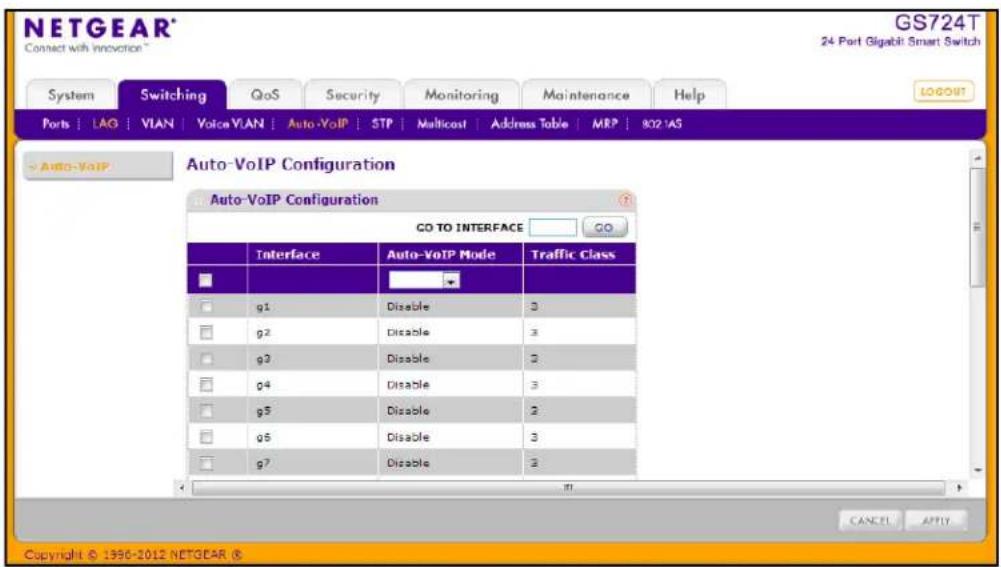Click the Disable mode cell in row g7

[x=409, y=463]
